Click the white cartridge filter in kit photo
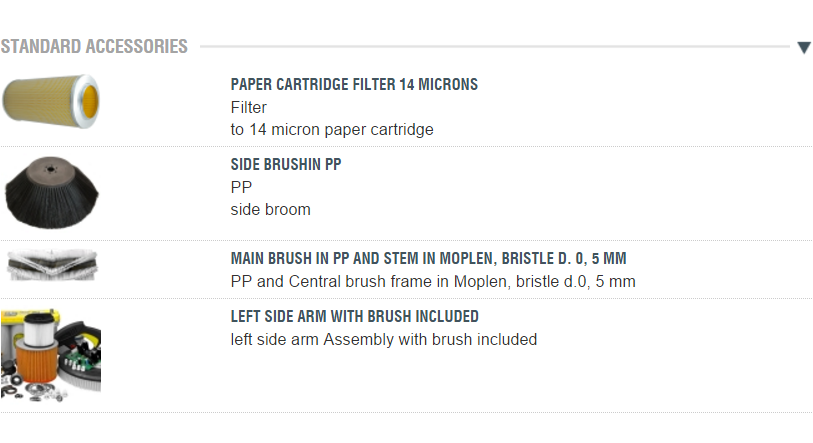The image size is (813, 443). coord(40,330)
